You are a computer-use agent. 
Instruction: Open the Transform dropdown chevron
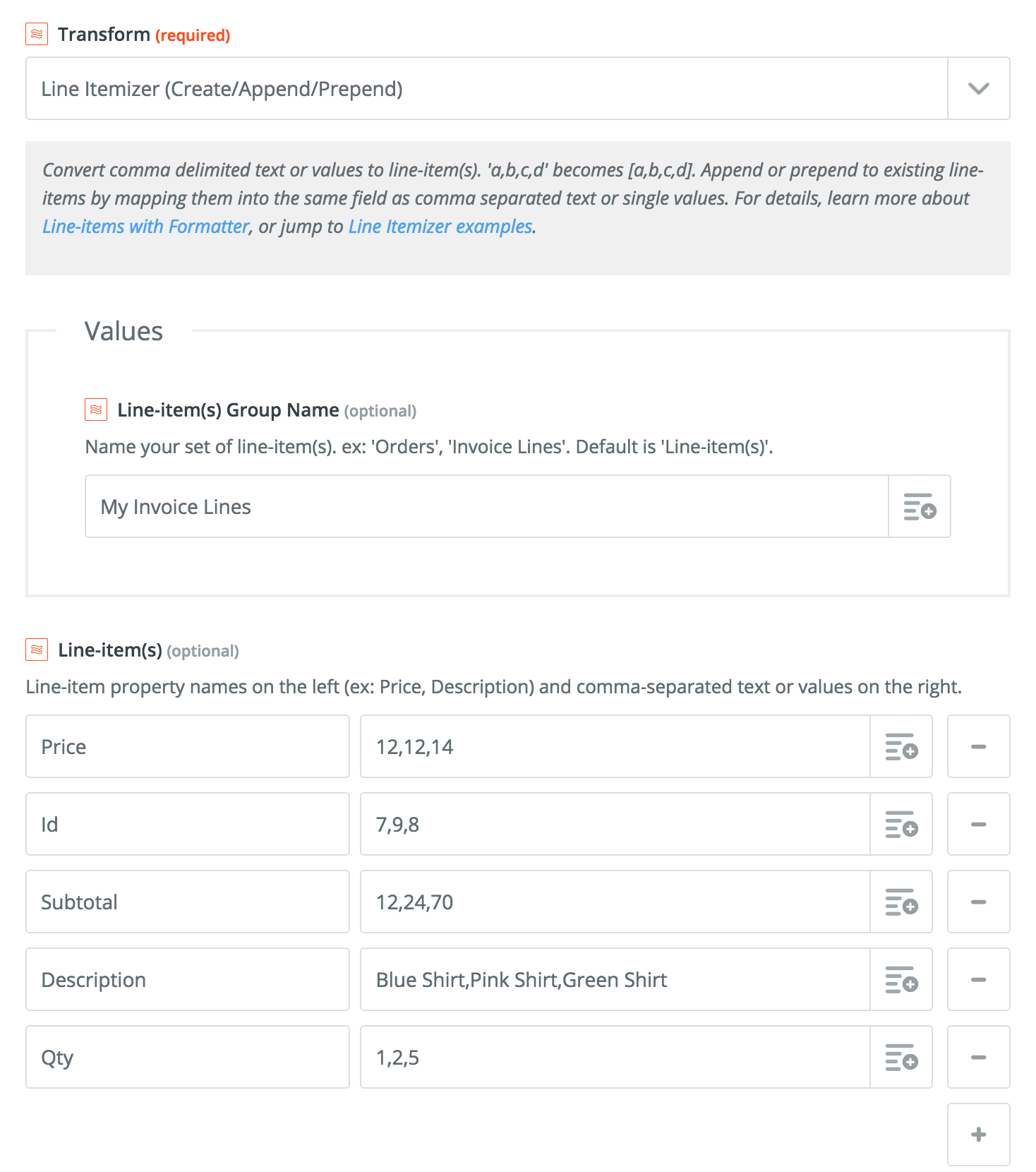[978, 89]
